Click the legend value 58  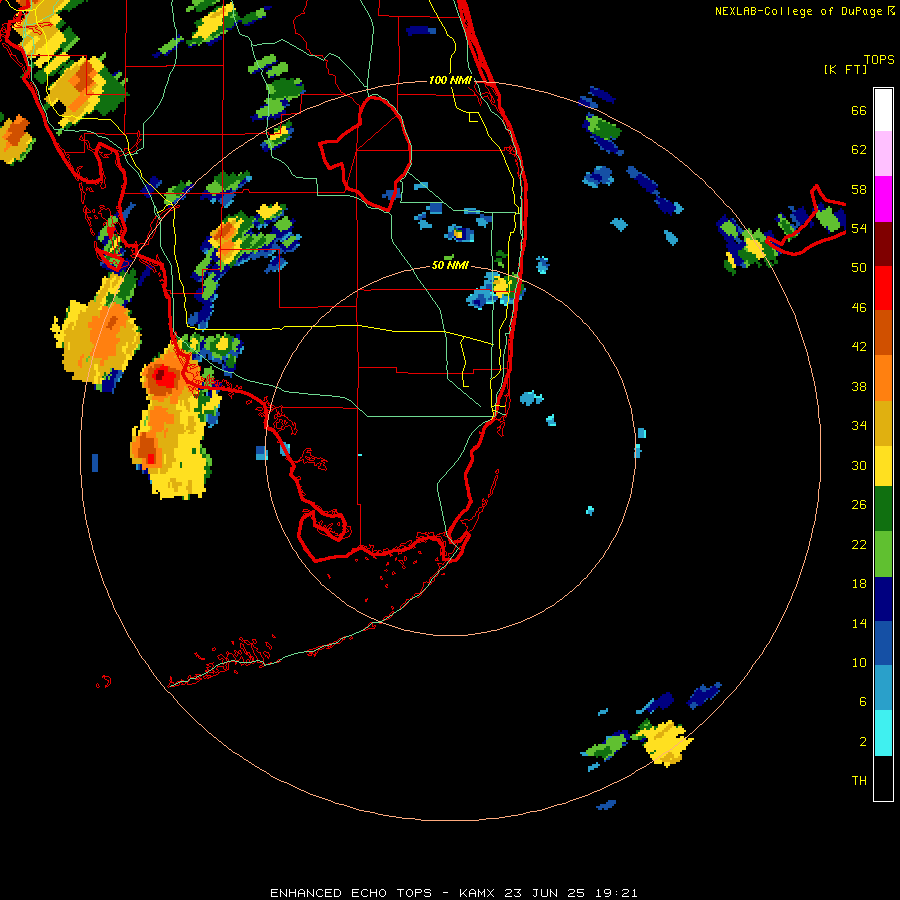tap(859, 189)
